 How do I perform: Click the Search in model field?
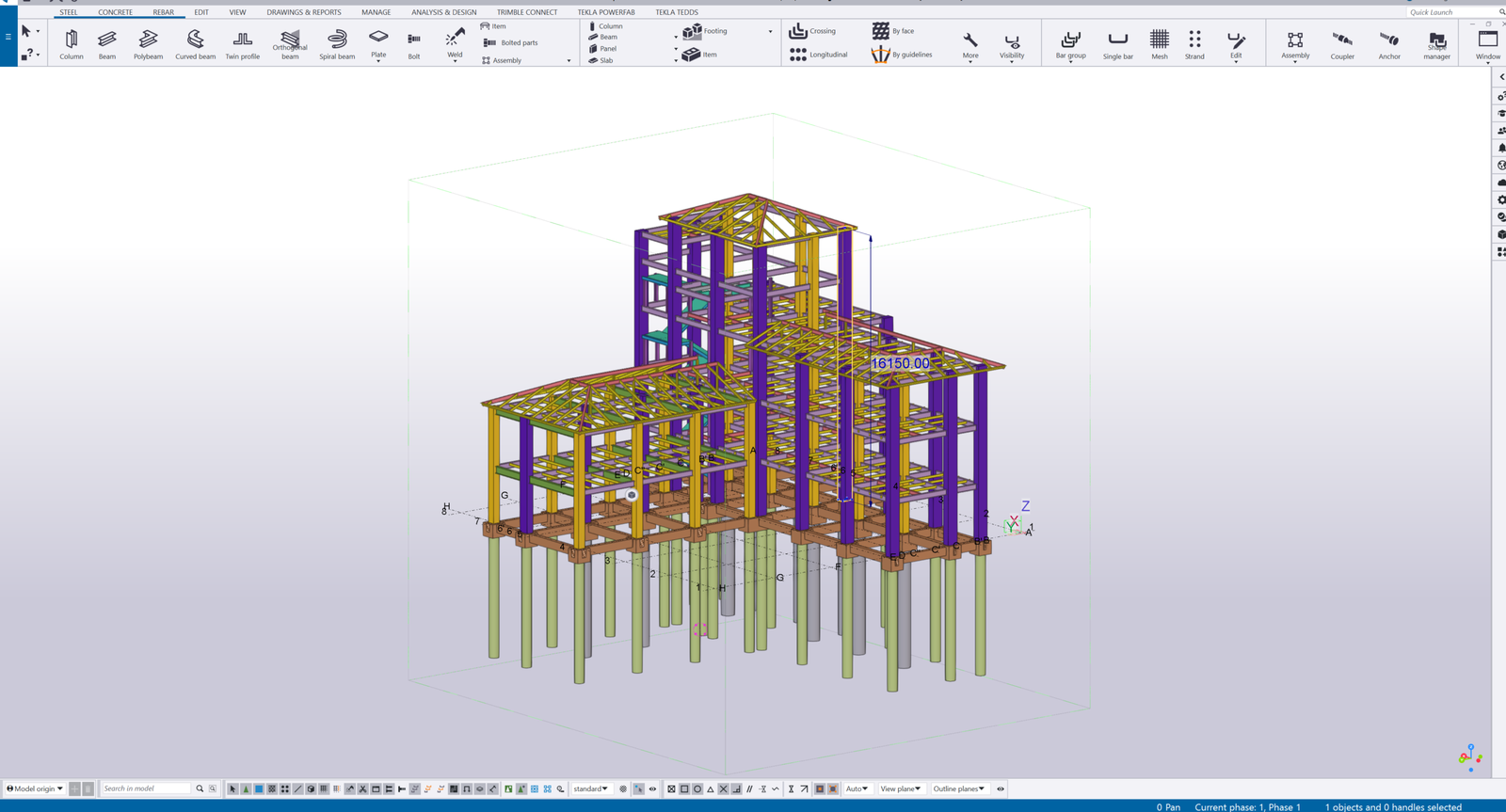click(146, 788)
